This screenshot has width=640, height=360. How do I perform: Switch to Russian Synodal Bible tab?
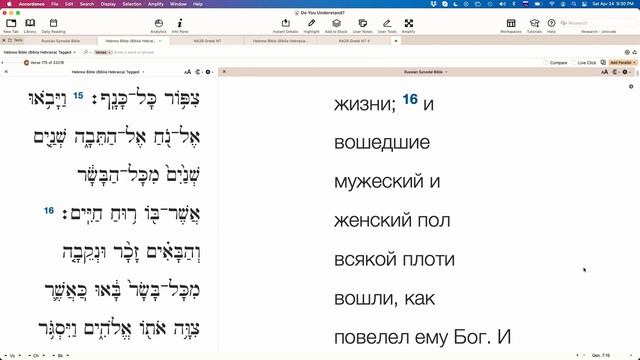[x=60, y=41]
